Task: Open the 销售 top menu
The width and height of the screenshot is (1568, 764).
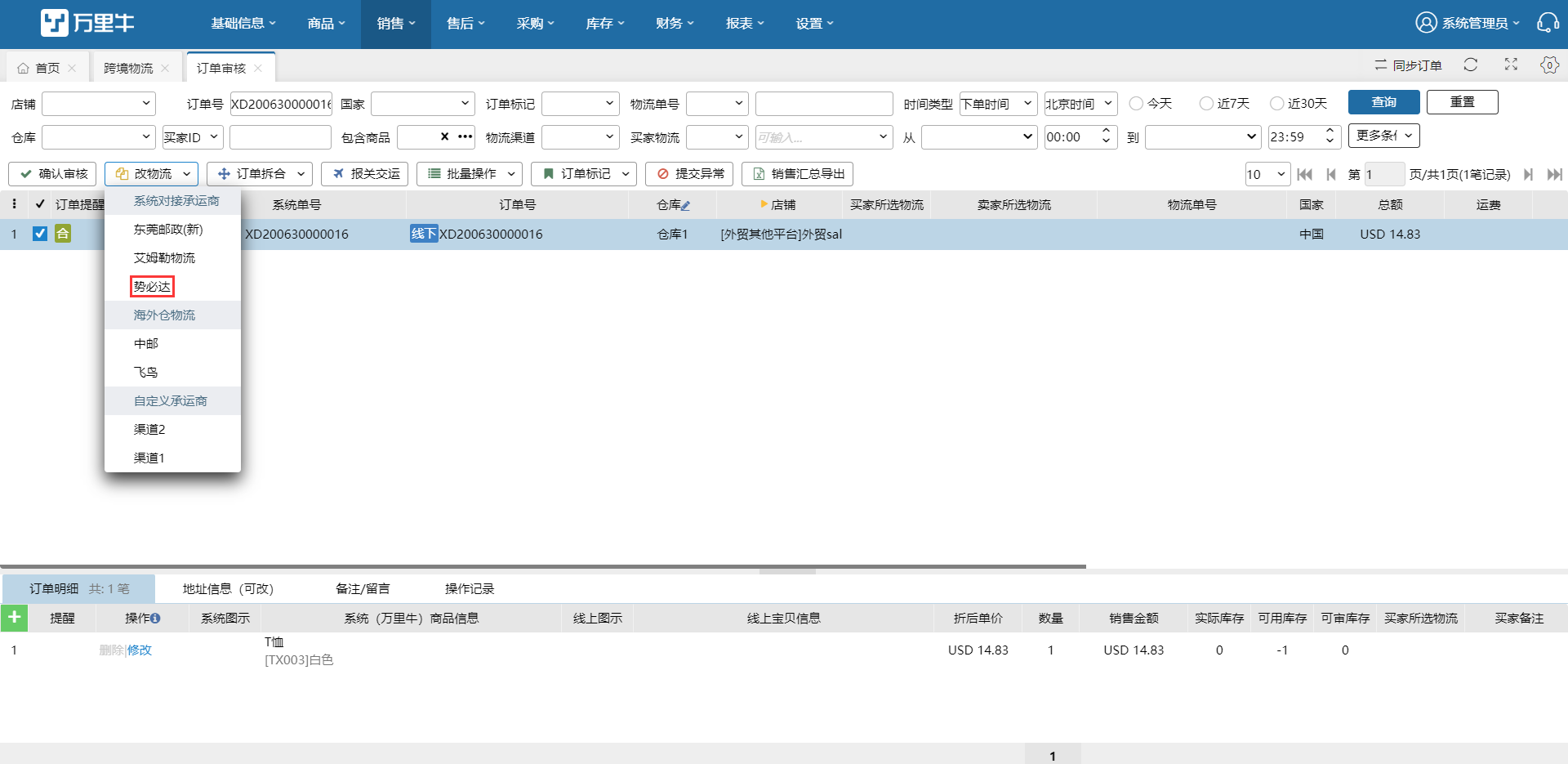Action: tap(395, 24)
